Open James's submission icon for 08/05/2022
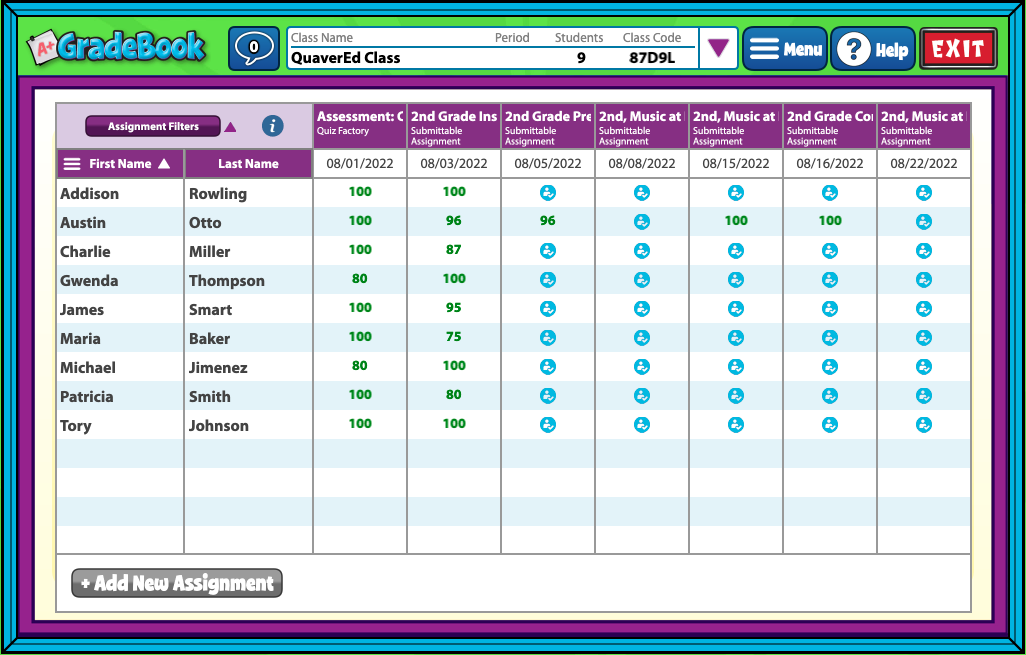 (x=548, y=309)
